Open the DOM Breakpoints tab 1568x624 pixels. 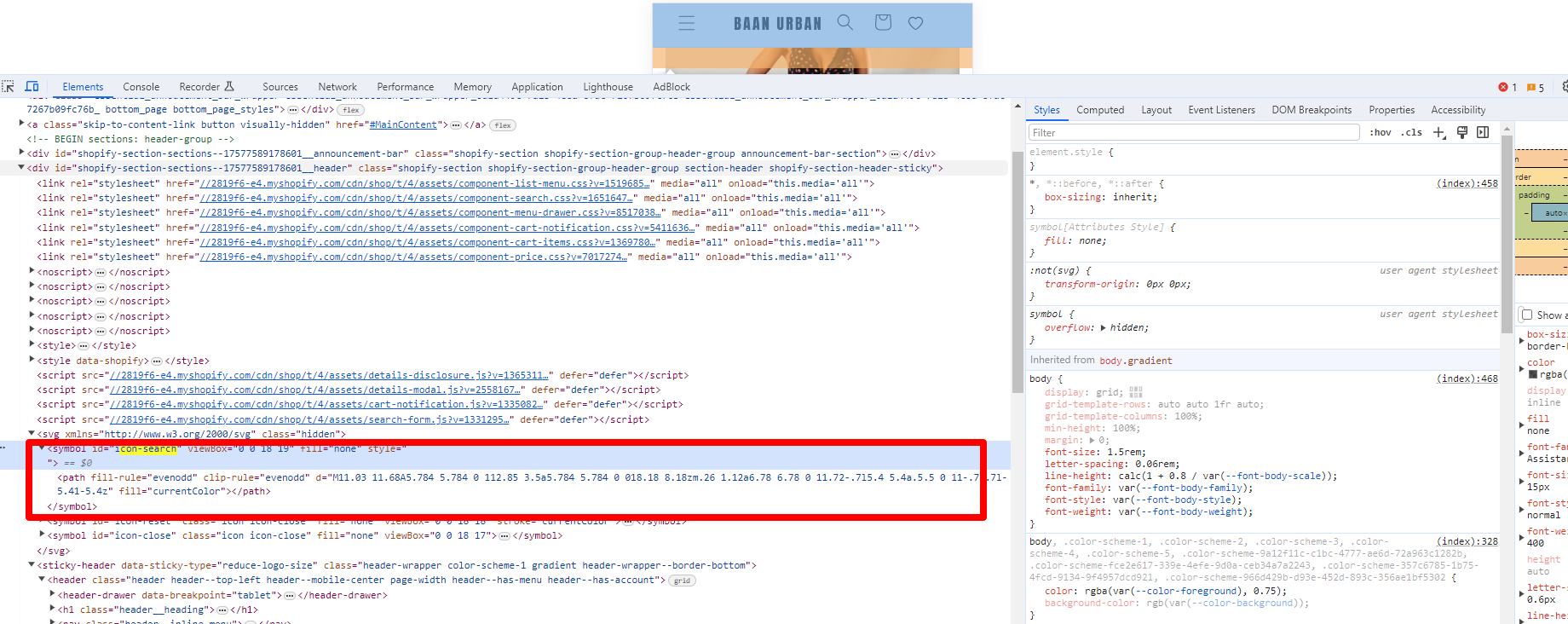(x=1311, y=110)
